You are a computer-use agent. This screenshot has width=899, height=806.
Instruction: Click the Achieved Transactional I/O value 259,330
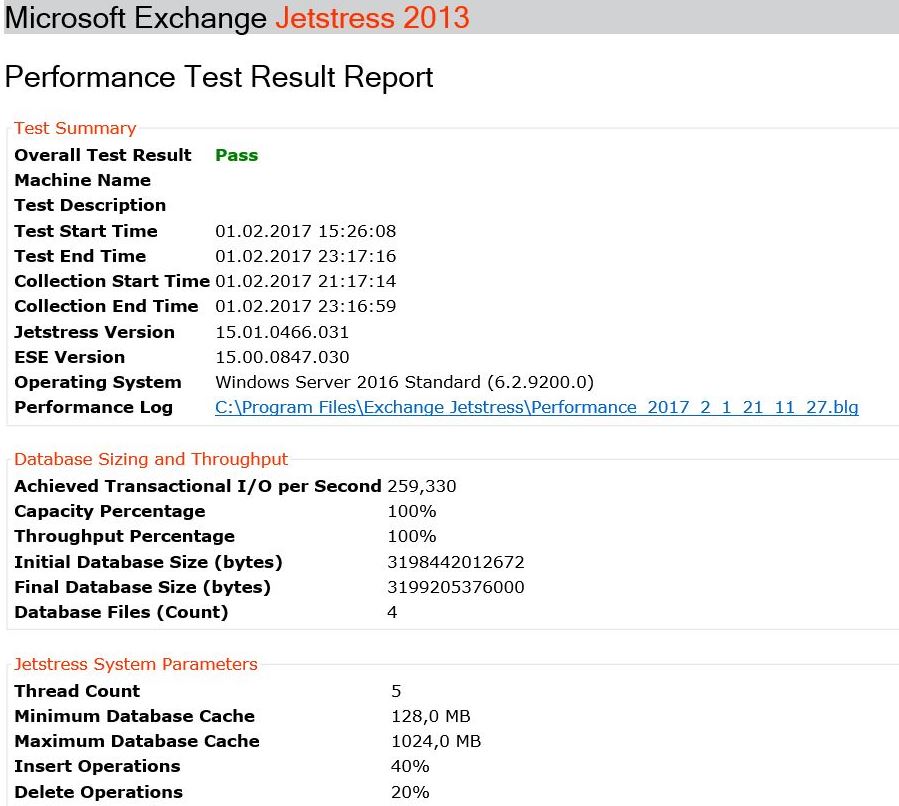click(x=421, y=486)
